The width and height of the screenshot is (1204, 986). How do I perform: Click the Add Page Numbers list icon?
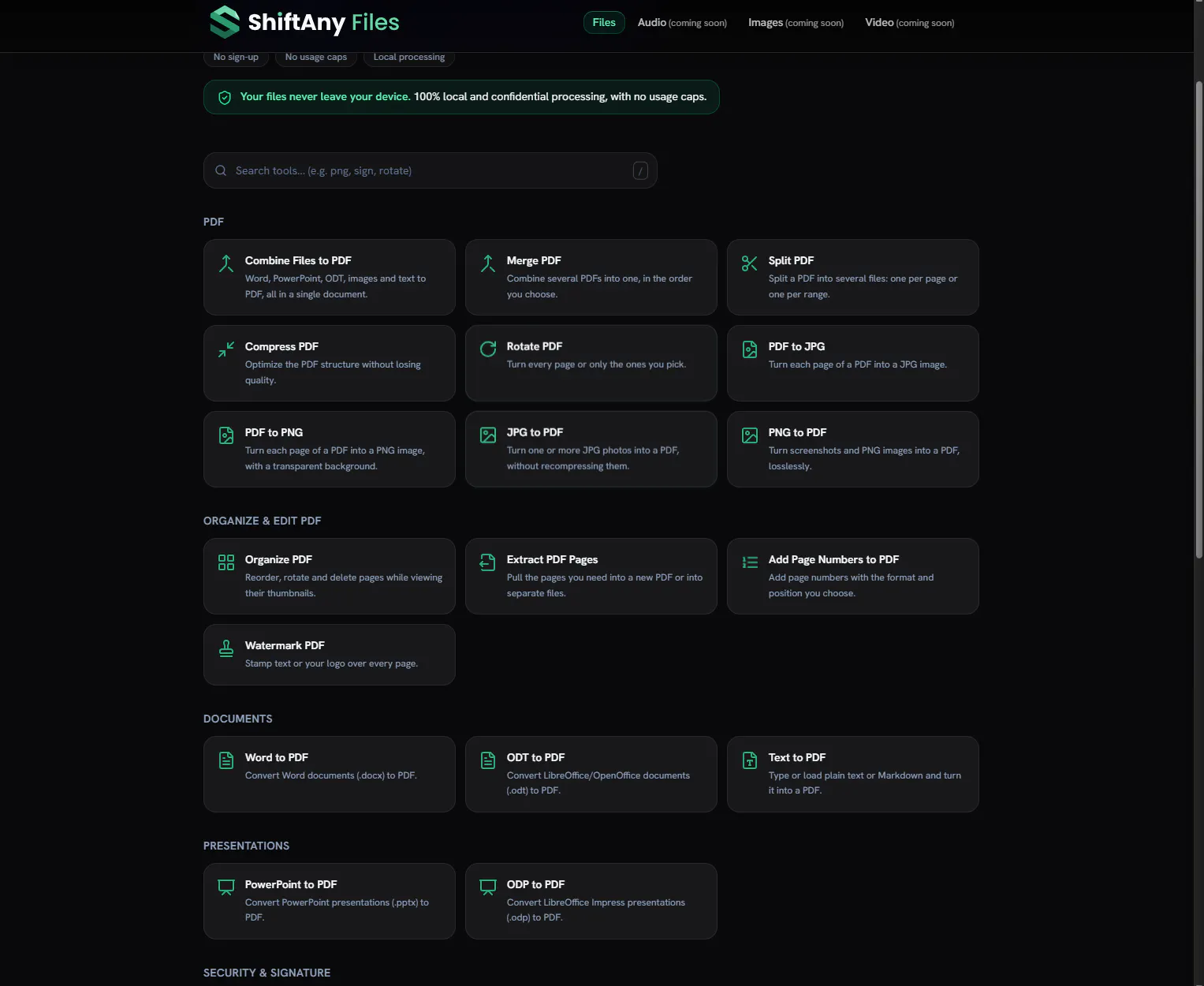pos(750,562)
